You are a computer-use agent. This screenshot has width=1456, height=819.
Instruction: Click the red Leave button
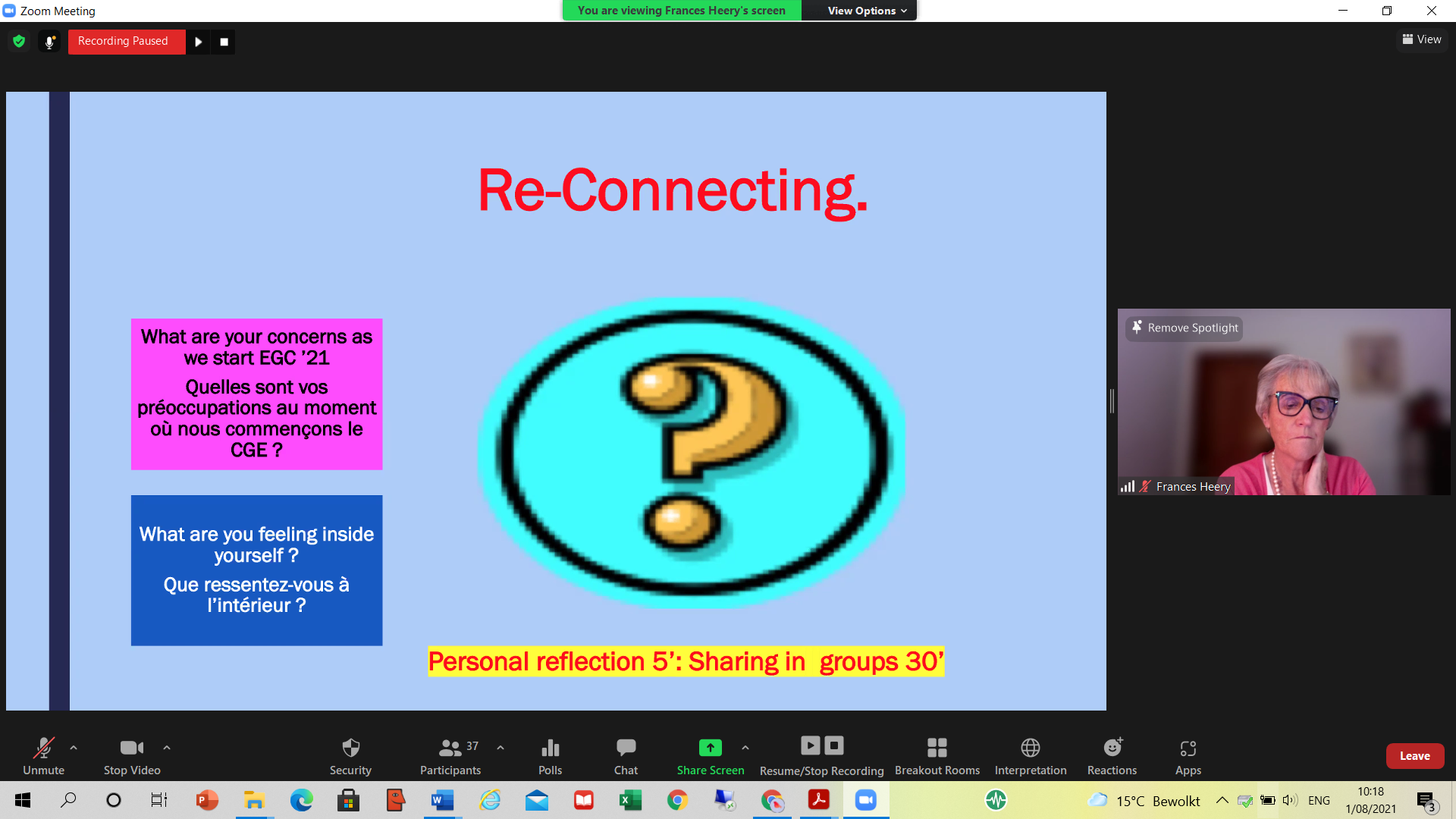1414,756
